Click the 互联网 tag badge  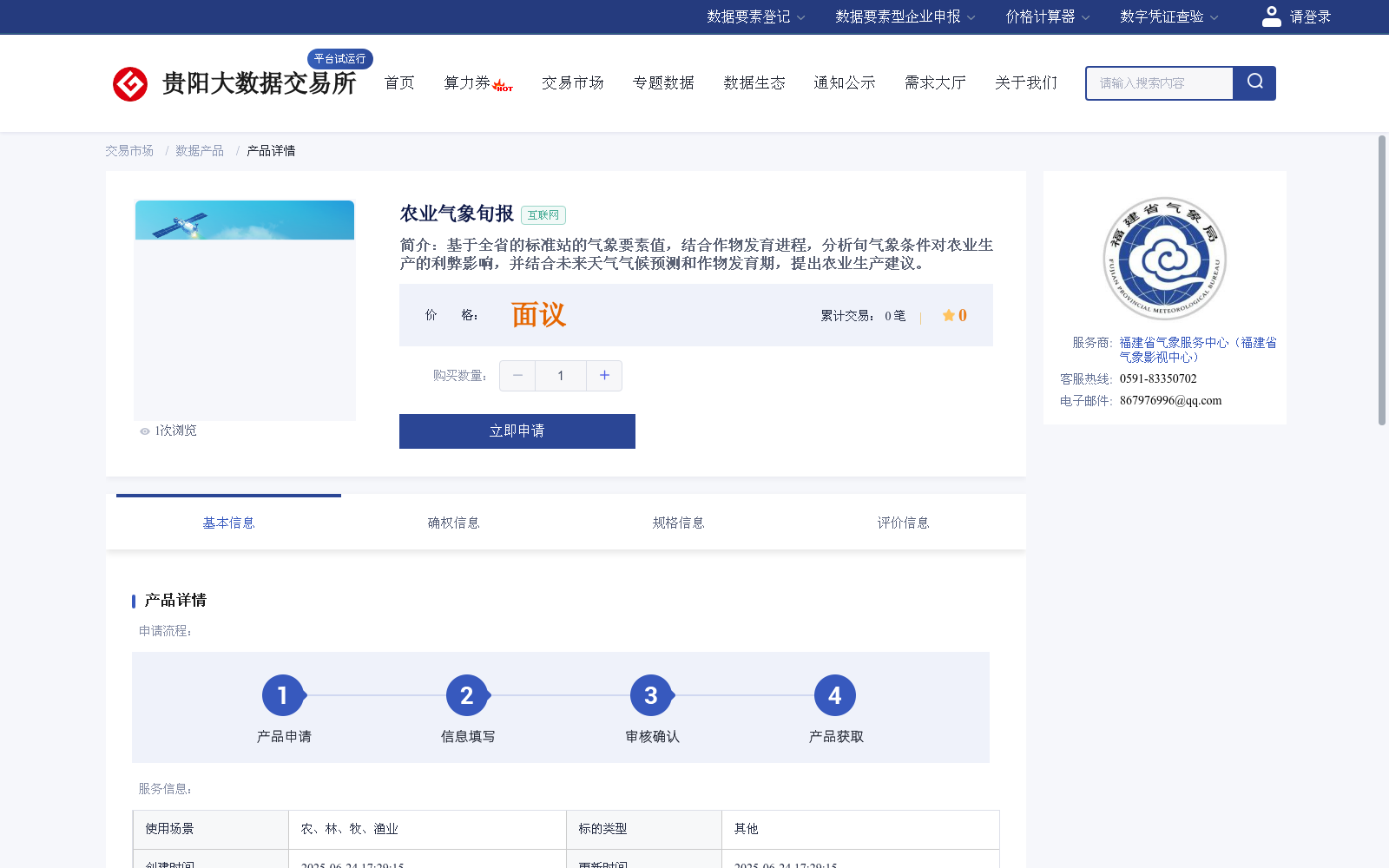(543, 214)
